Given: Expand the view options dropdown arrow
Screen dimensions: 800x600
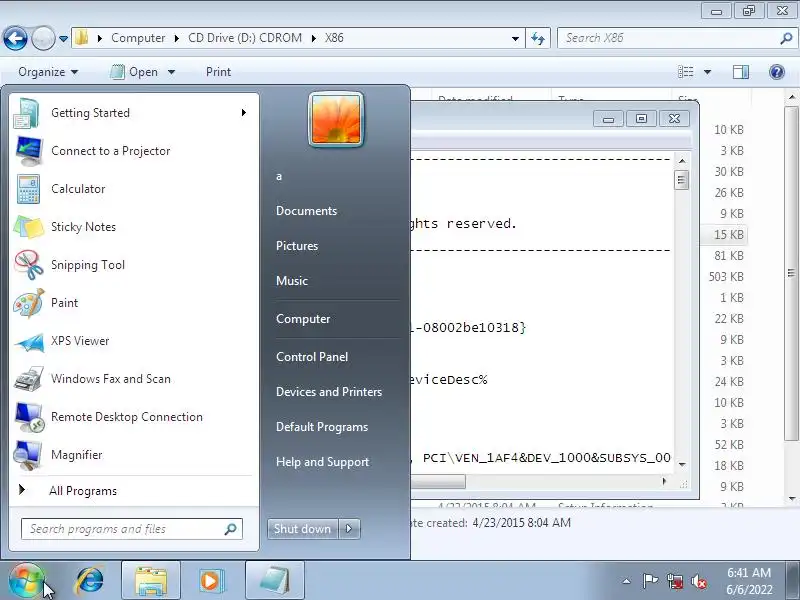Looking at the screenshot, I should (708, 72).
